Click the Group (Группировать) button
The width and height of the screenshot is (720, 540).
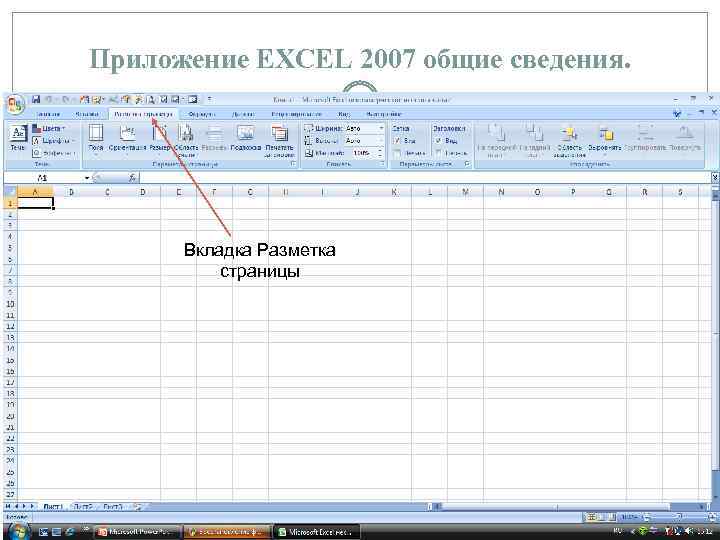point(645,139)
